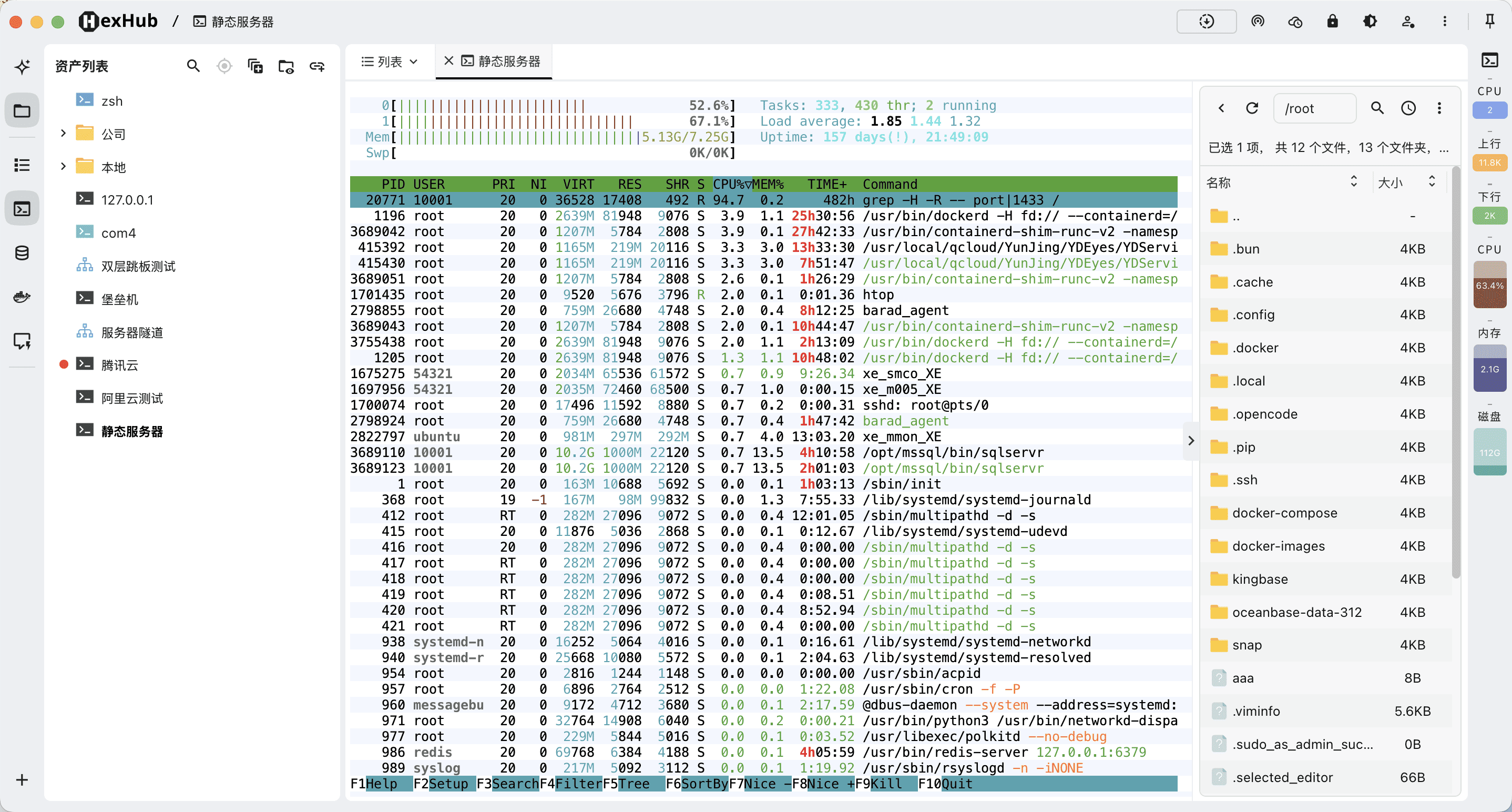The width and height of the screenshot is (1512, 812).
Task: Click the broadcast signal icon in title bar
Action: tap(1257, 22)
